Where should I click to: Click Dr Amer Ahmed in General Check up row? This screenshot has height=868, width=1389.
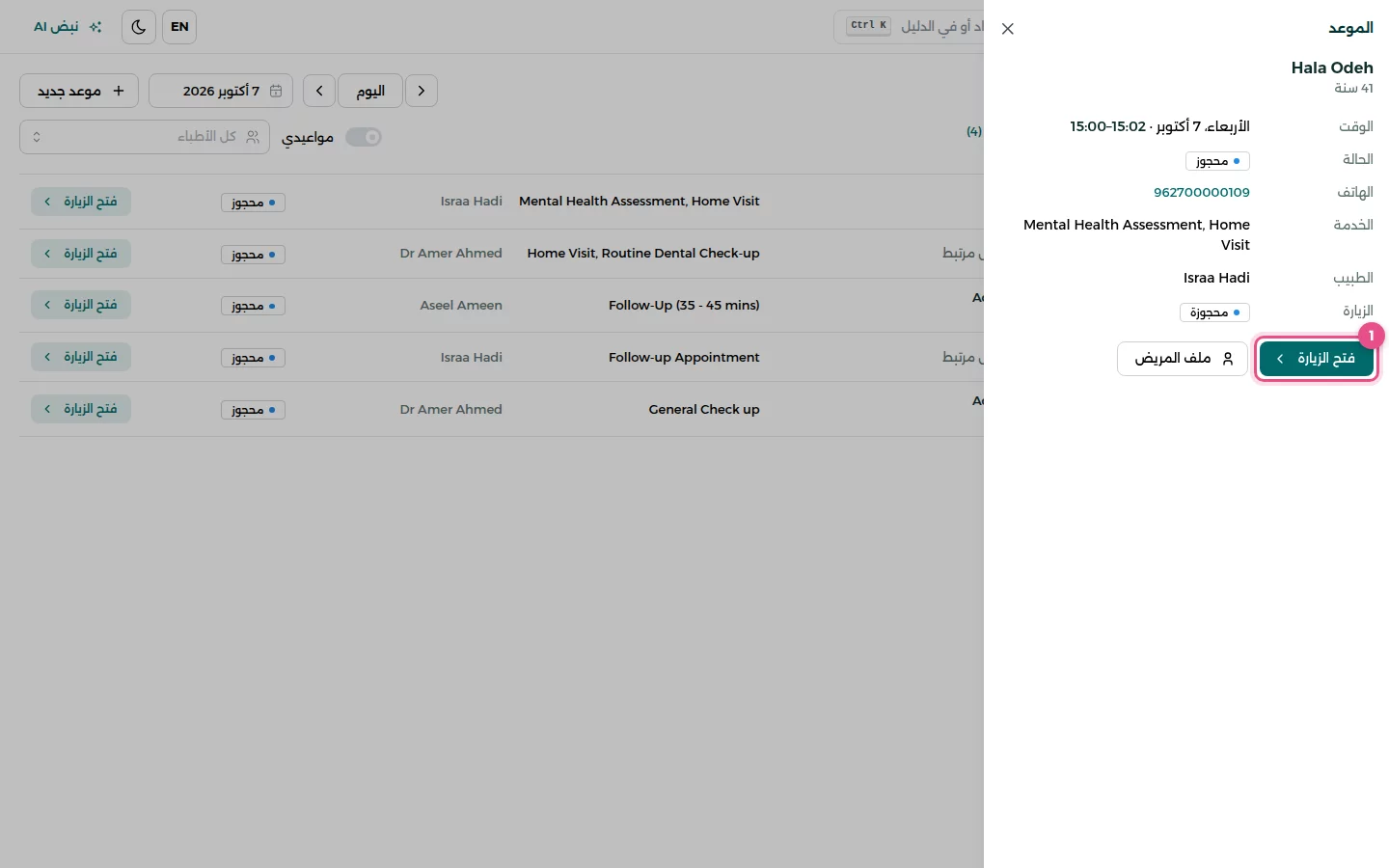(x=451, y=409)
